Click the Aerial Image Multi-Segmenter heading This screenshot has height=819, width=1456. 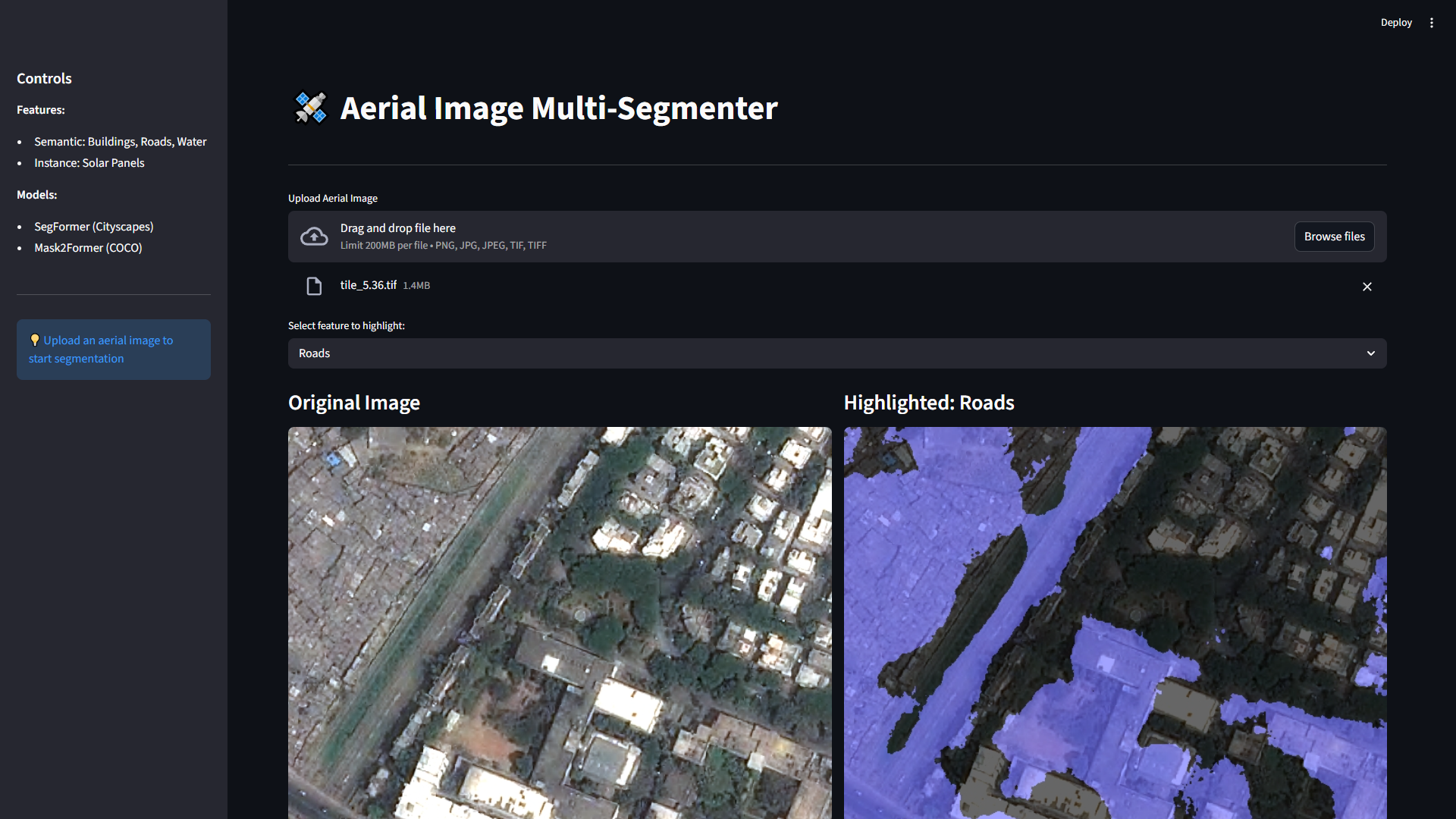point(558,108)
